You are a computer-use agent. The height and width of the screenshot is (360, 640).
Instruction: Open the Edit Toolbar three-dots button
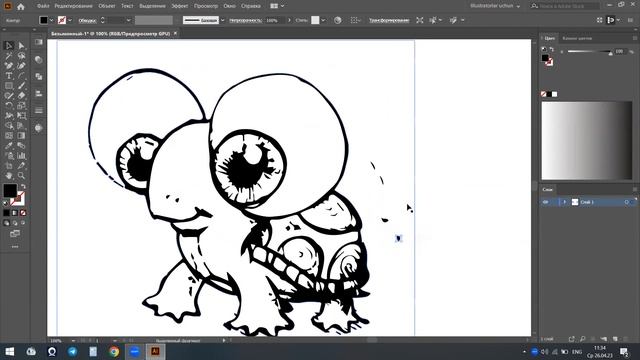(x=15, y=247)
